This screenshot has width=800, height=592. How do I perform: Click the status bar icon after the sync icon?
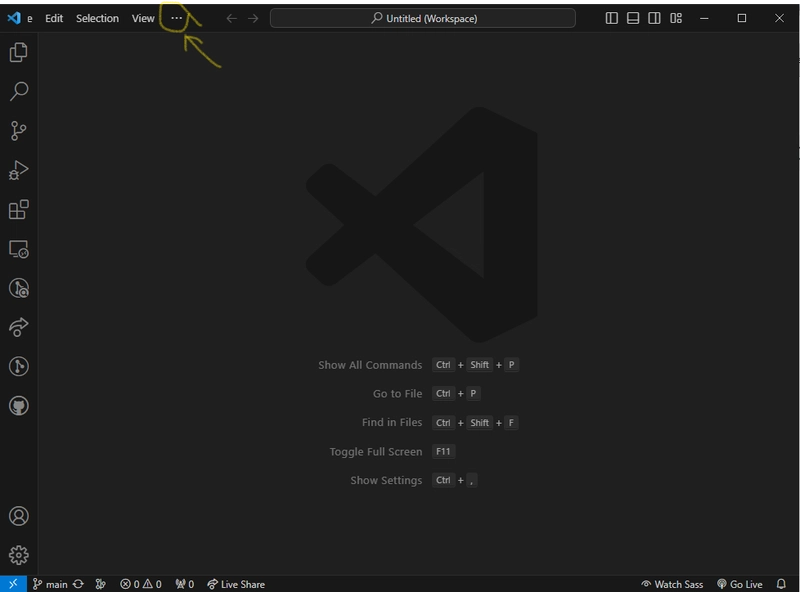101,584
